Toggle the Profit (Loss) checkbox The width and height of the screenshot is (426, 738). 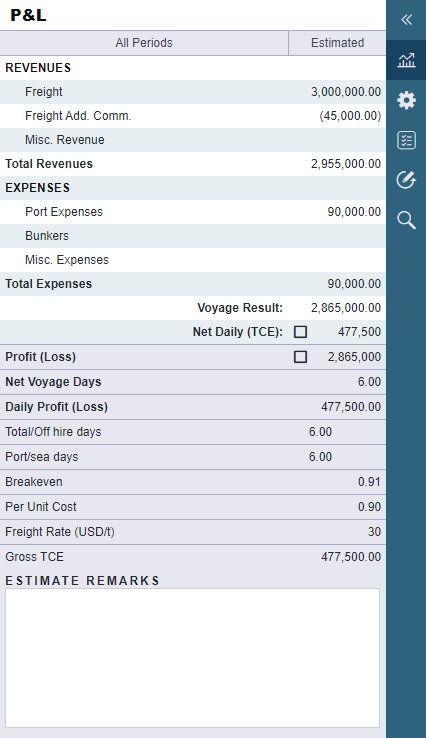300,357
